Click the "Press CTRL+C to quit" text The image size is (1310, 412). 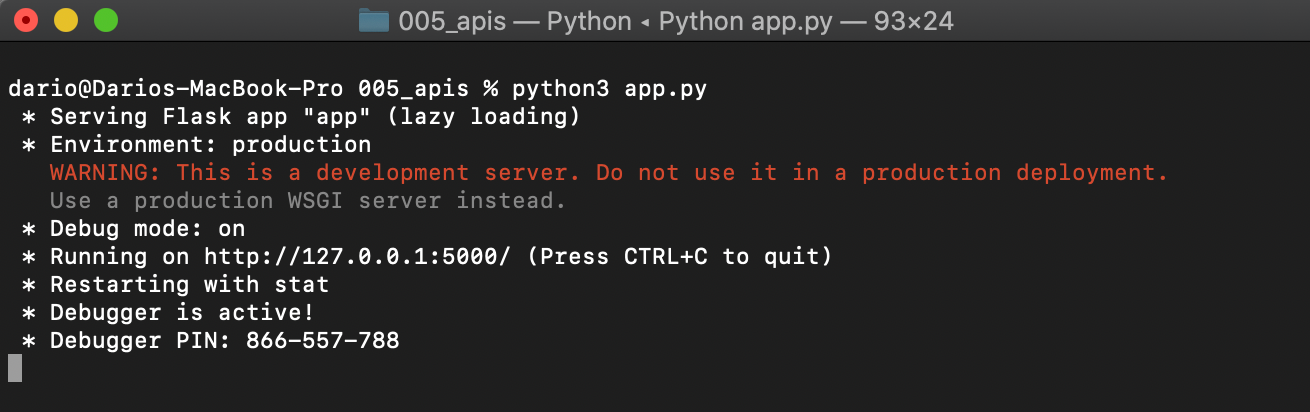[x=679, y=257]
